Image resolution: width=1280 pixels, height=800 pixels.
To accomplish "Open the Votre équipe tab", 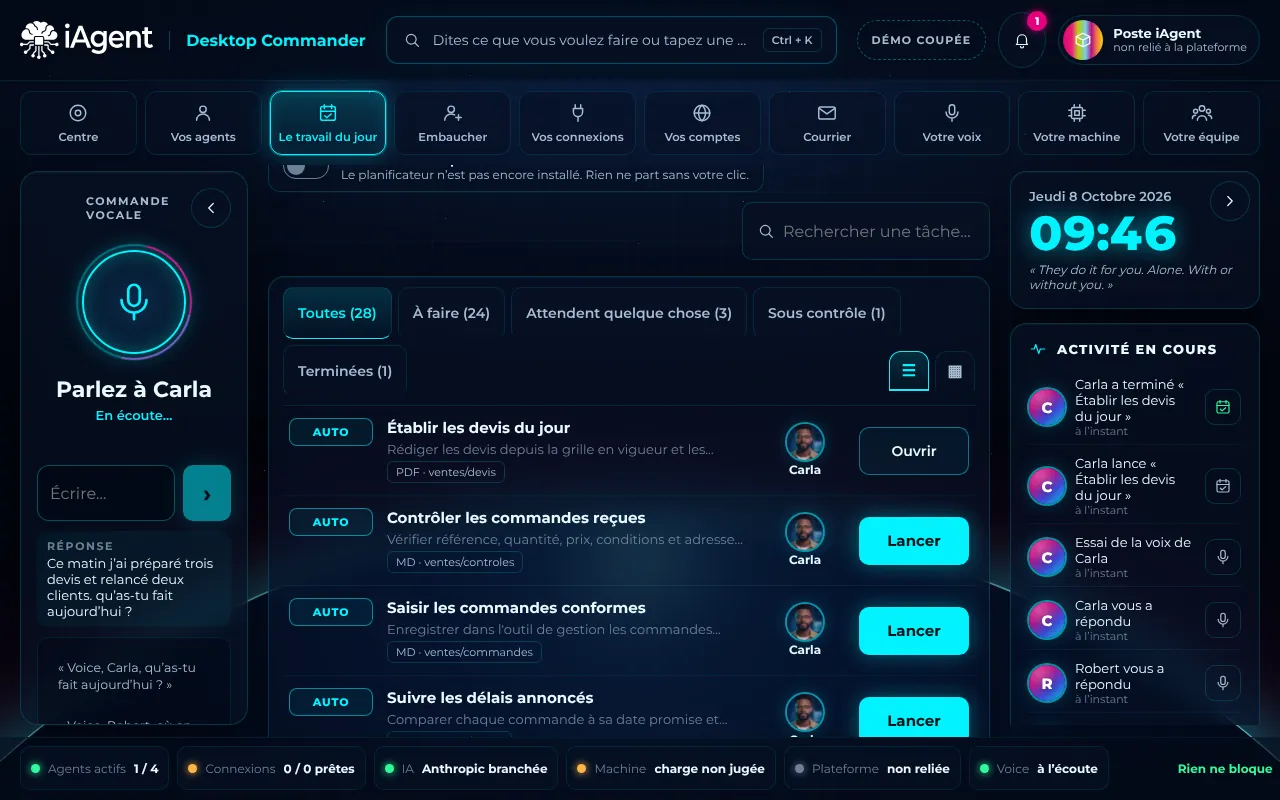I will coord(1201,123).
